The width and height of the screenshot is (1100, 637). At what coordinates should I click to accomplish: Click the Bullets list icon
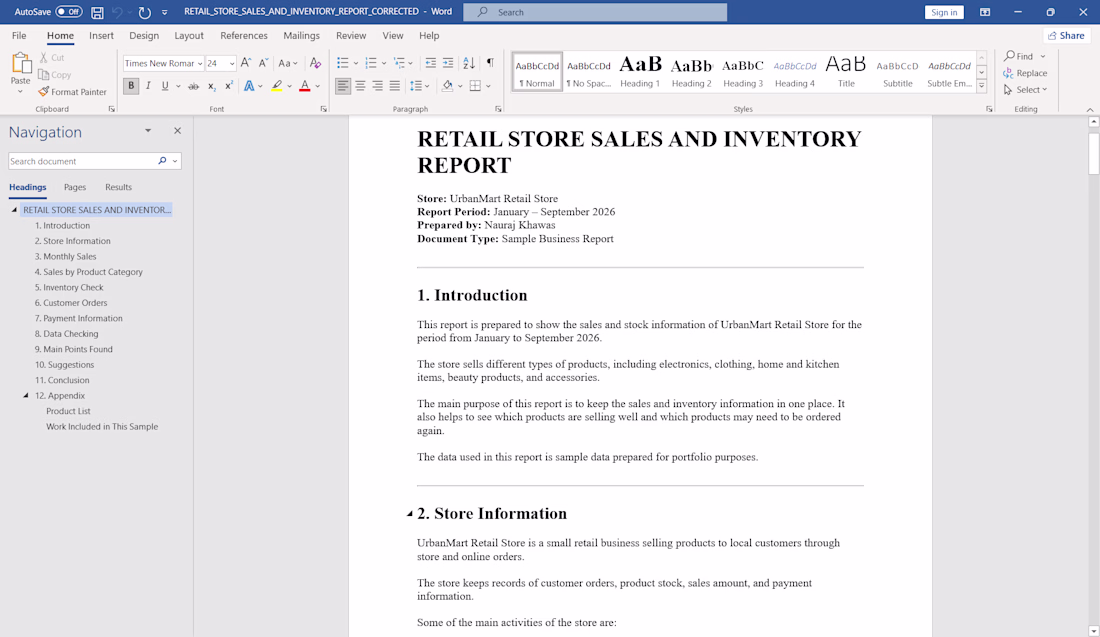coord(342,63)
